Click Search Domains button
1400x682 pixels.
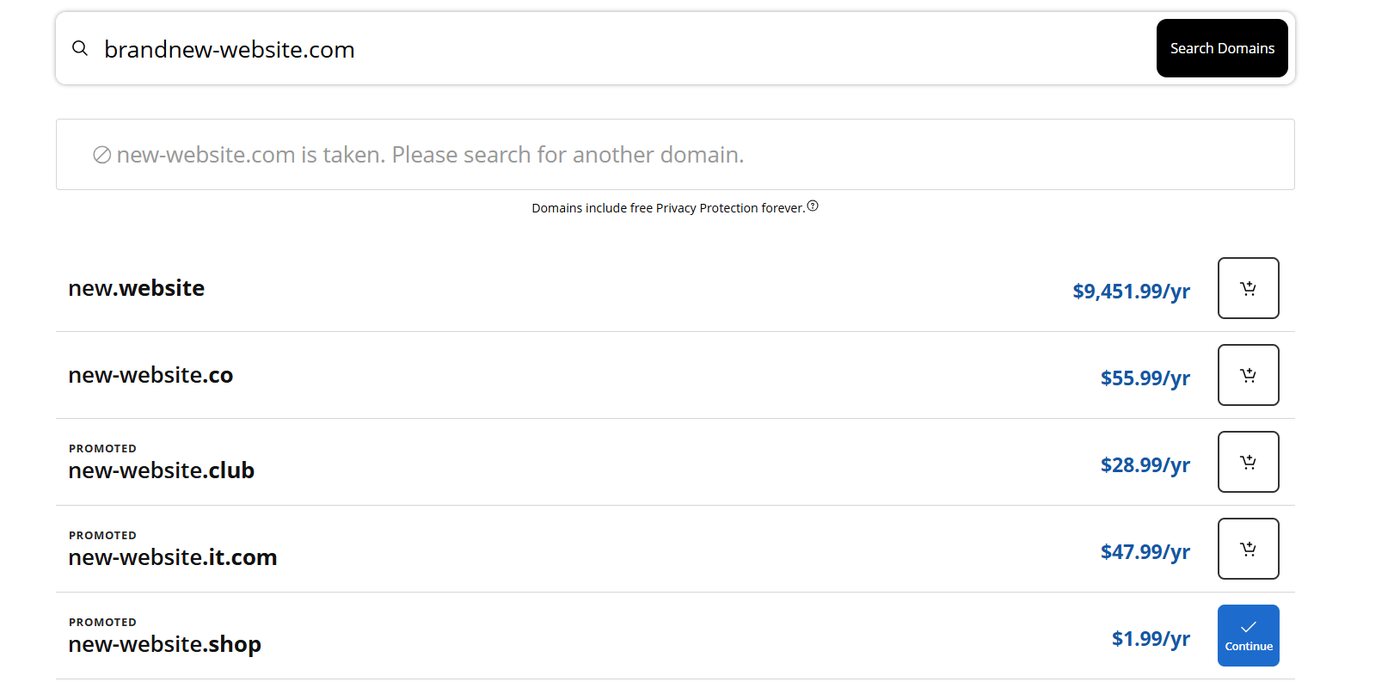tap(1222, 48)
